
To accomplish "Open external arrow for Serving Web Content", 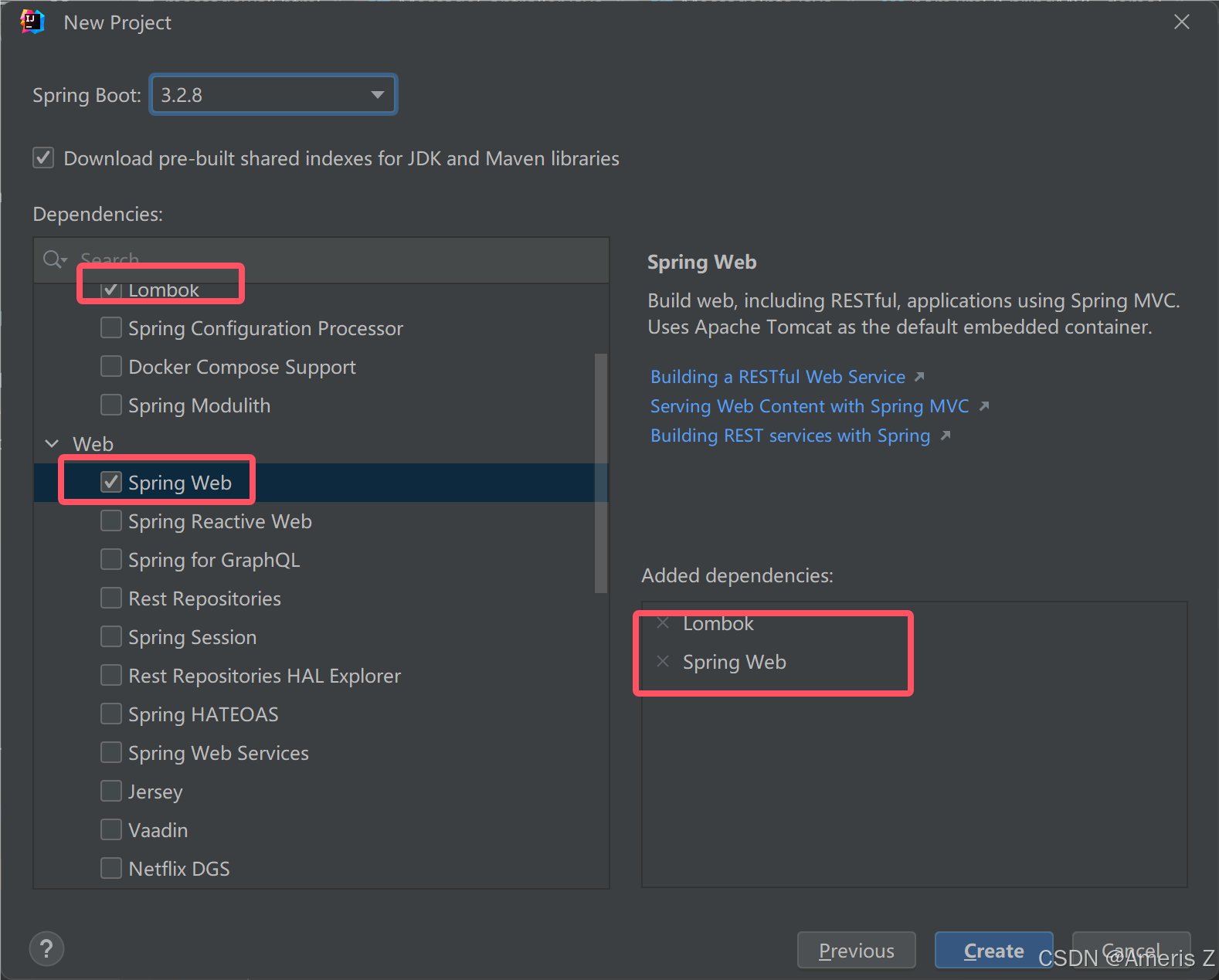I will (x=983, y=406).
